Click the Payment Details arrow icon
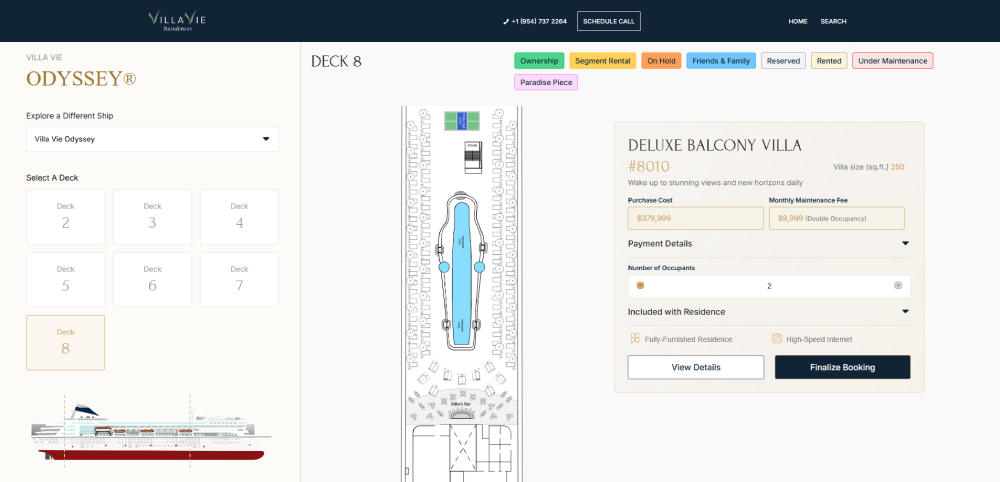1000x482 pixels. coord(905,244)
